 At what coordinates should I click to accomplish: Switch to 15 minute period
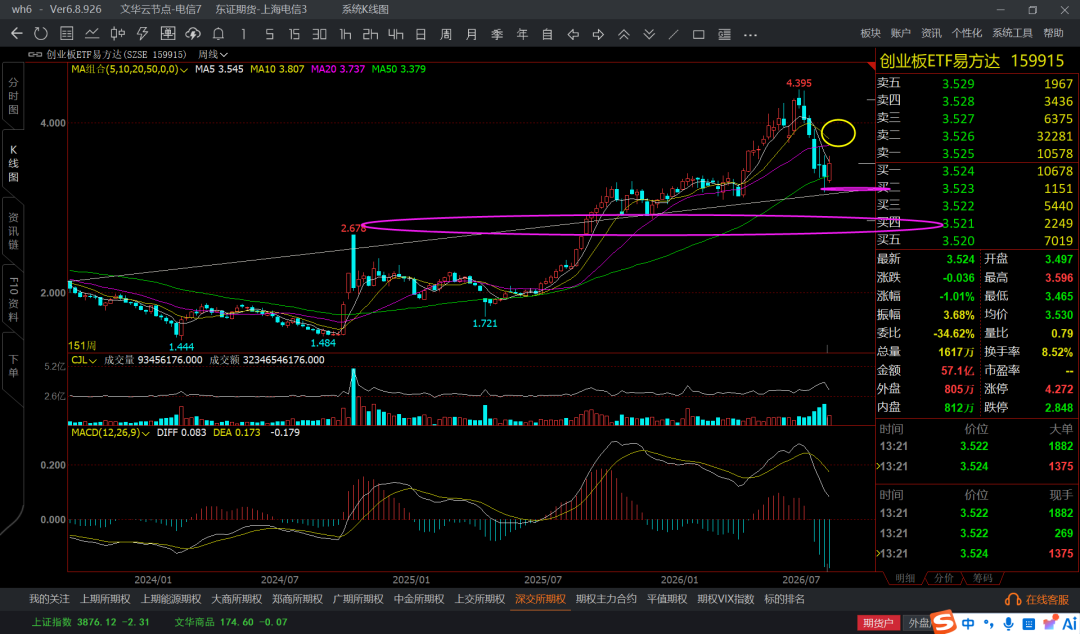click(x=294, y=34)
